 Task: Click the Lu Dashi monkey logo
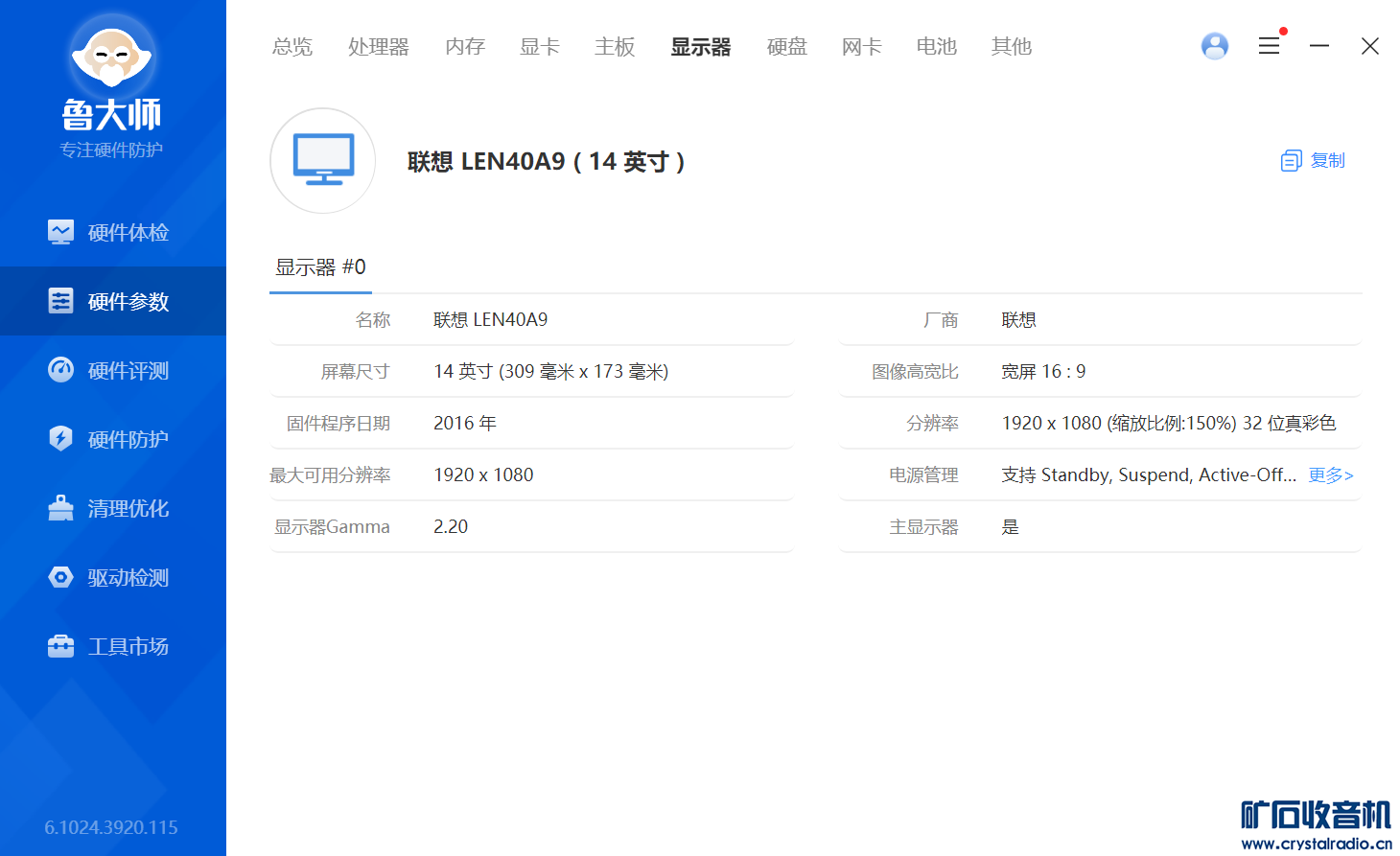(x=112, y=58)
